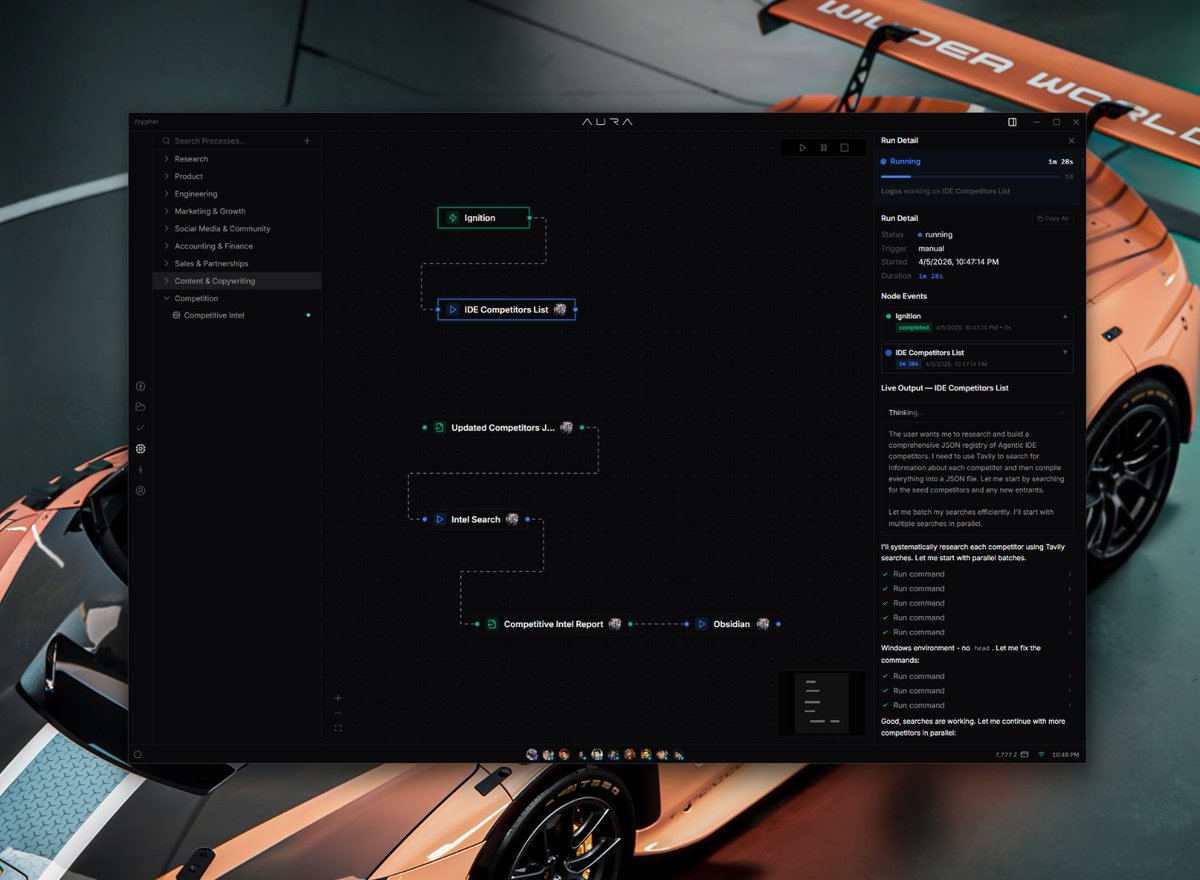Image resolution: width=1200 pixels, height=880 pixels.
Task: Click the /cypher path in title bar
Action: tap(146, 122)
